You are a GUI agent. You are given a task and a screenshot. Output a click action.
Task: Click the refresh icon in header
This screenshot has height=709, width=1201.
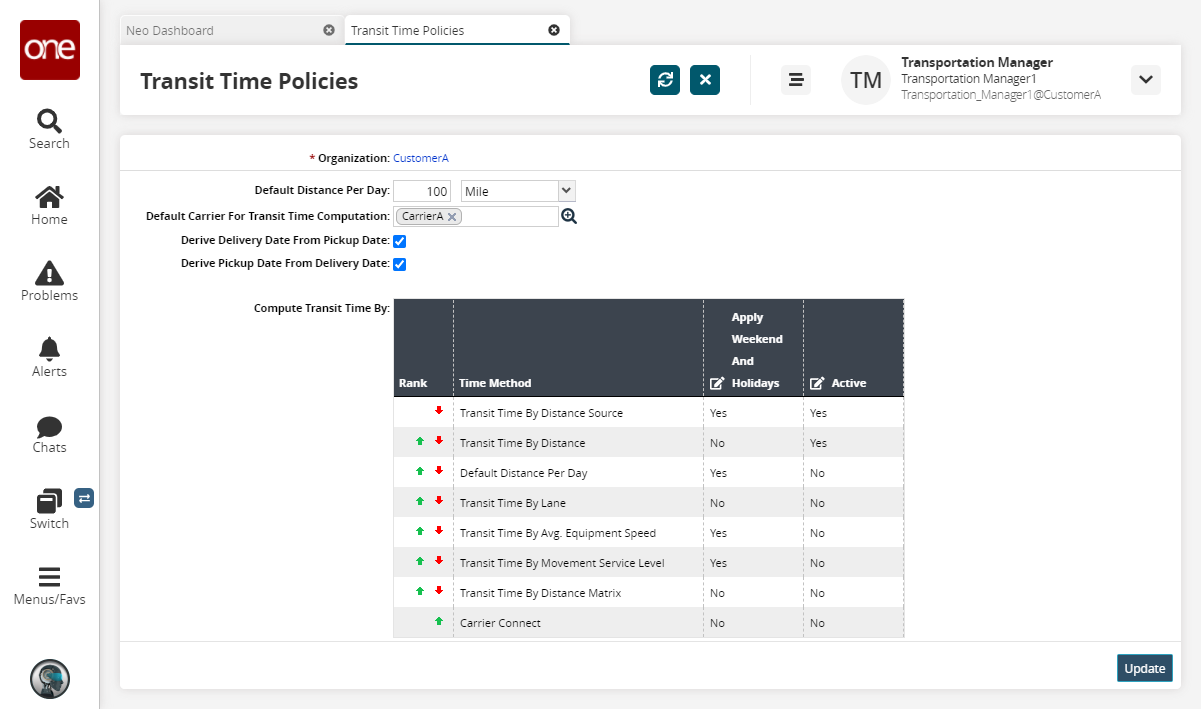coord(665,80)
